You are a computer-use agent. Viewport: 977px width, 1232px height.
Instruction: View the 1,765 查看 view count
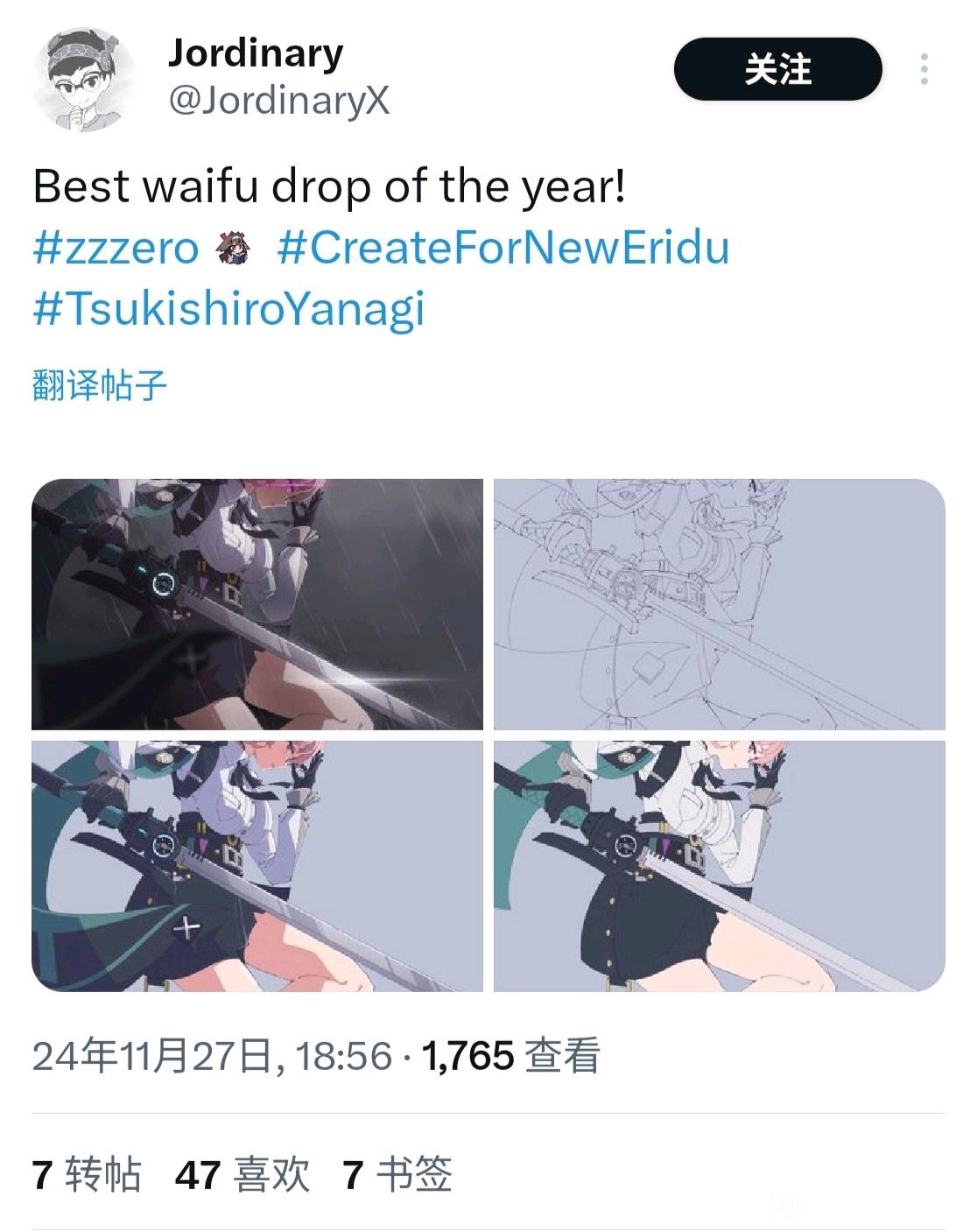pos(511,1056)
